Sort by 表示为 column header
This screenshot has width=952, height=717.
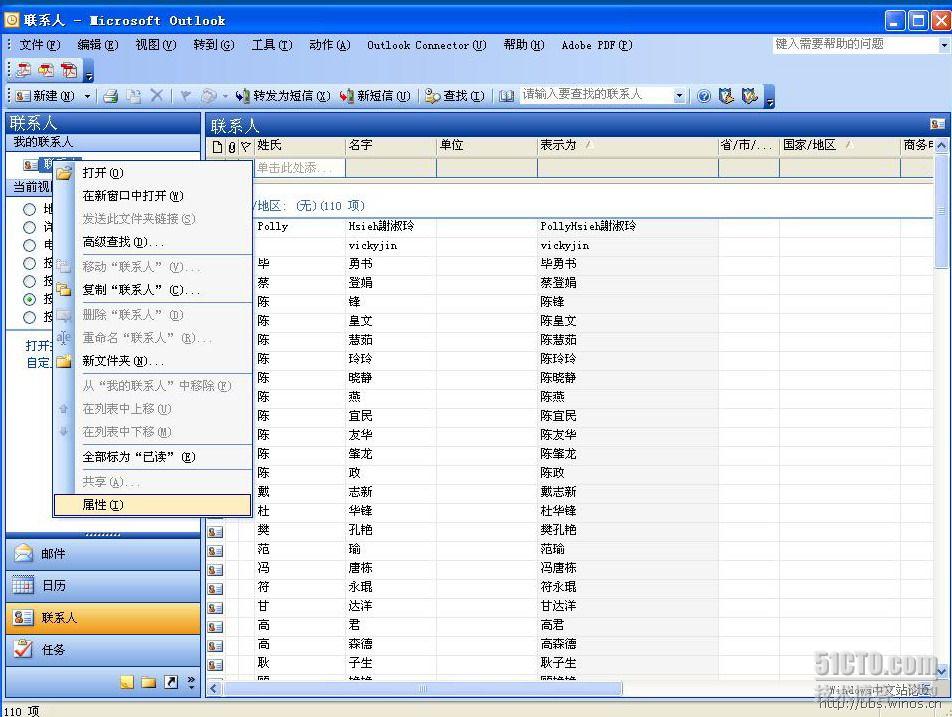tap(628, 145)
